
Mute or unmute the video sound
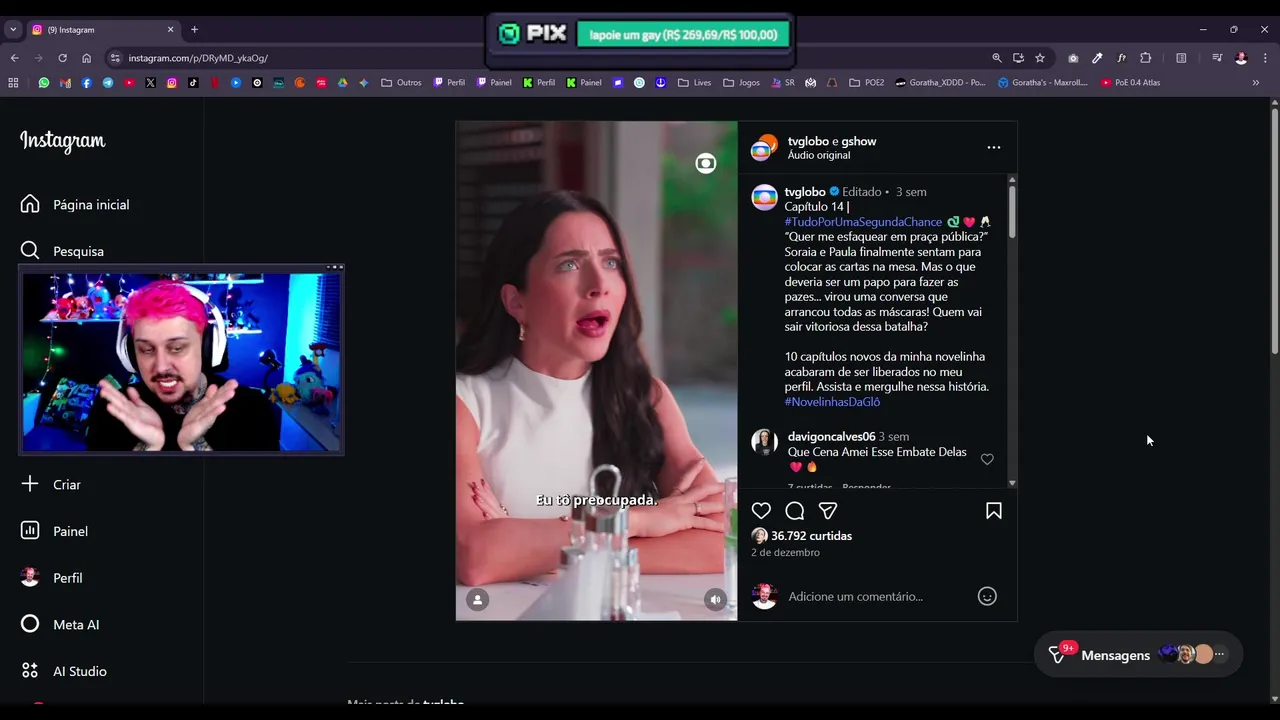(x=715, y=600)
